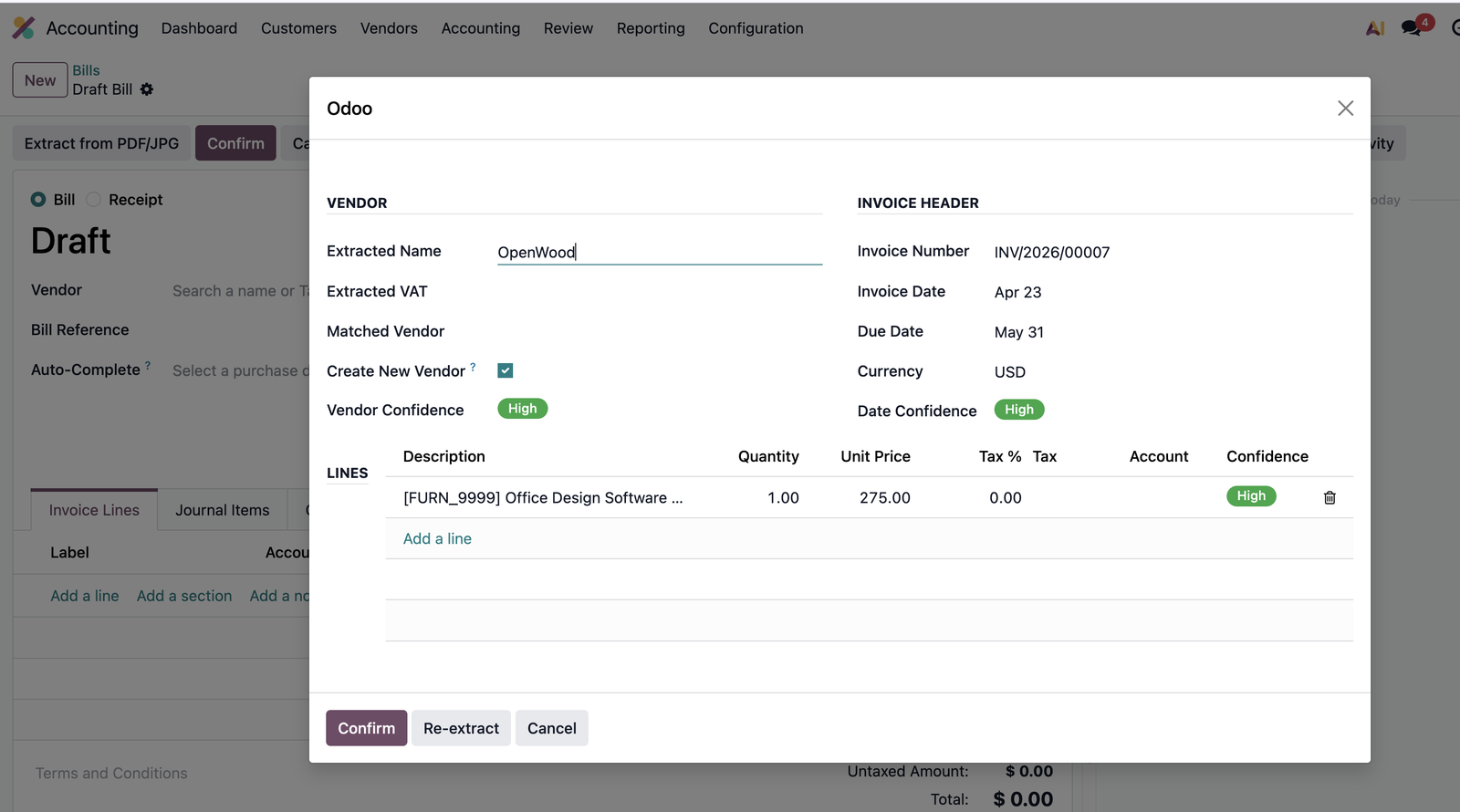
Task: Click the Account column header in dialog
Action: coord(1159,456)
